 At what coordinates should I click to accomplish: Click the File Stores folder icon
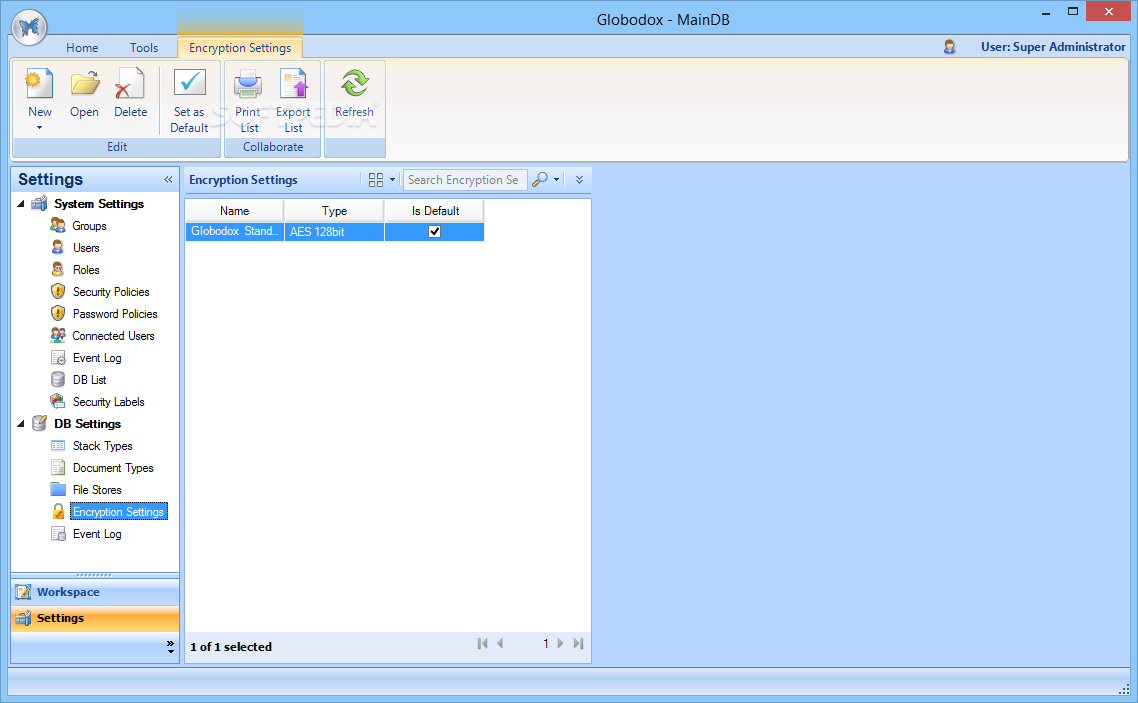[58, 490]
